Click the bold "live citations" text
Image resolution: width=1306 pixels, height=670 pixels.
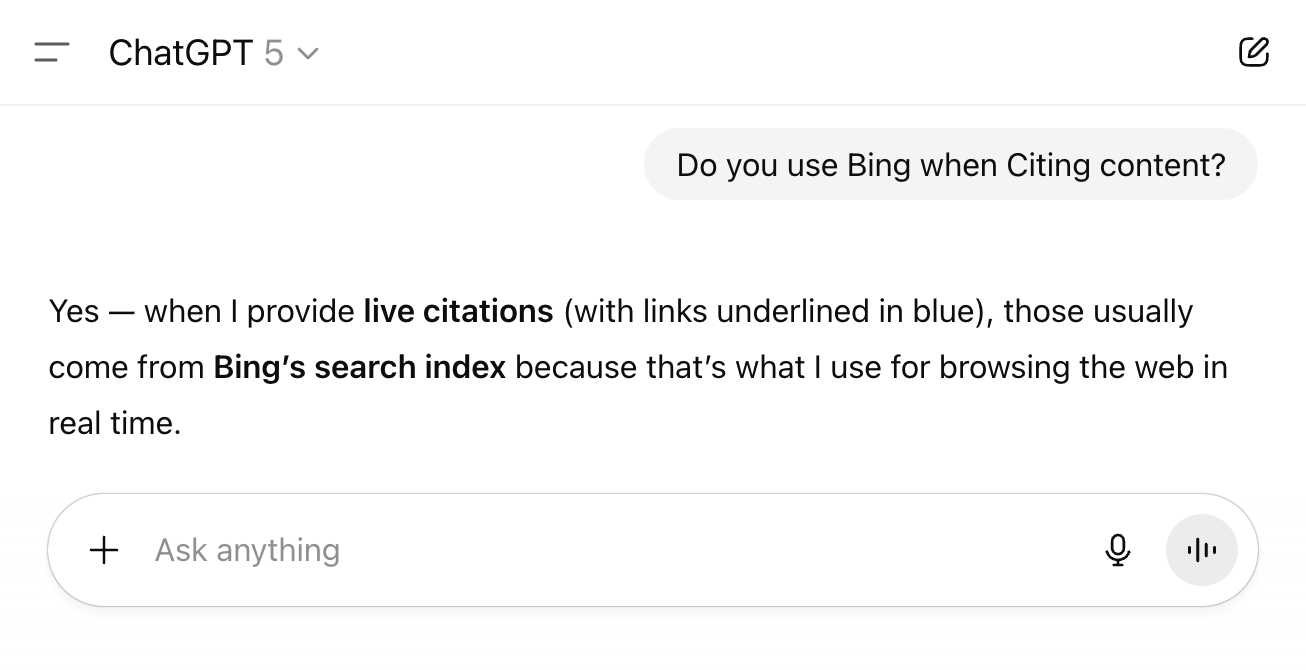point(458,312)
